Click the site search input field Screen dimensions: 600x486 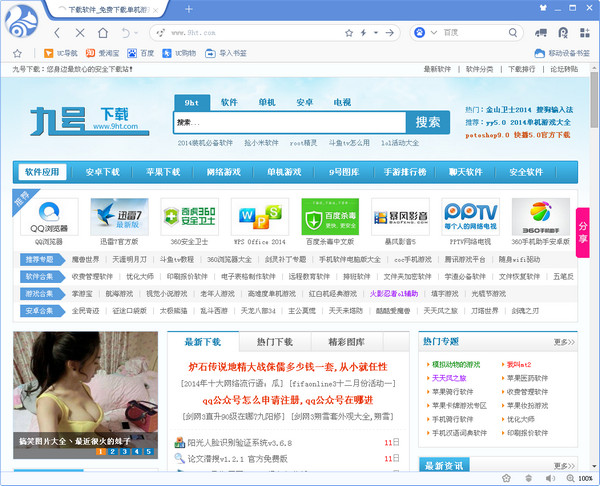pos(290,122)
